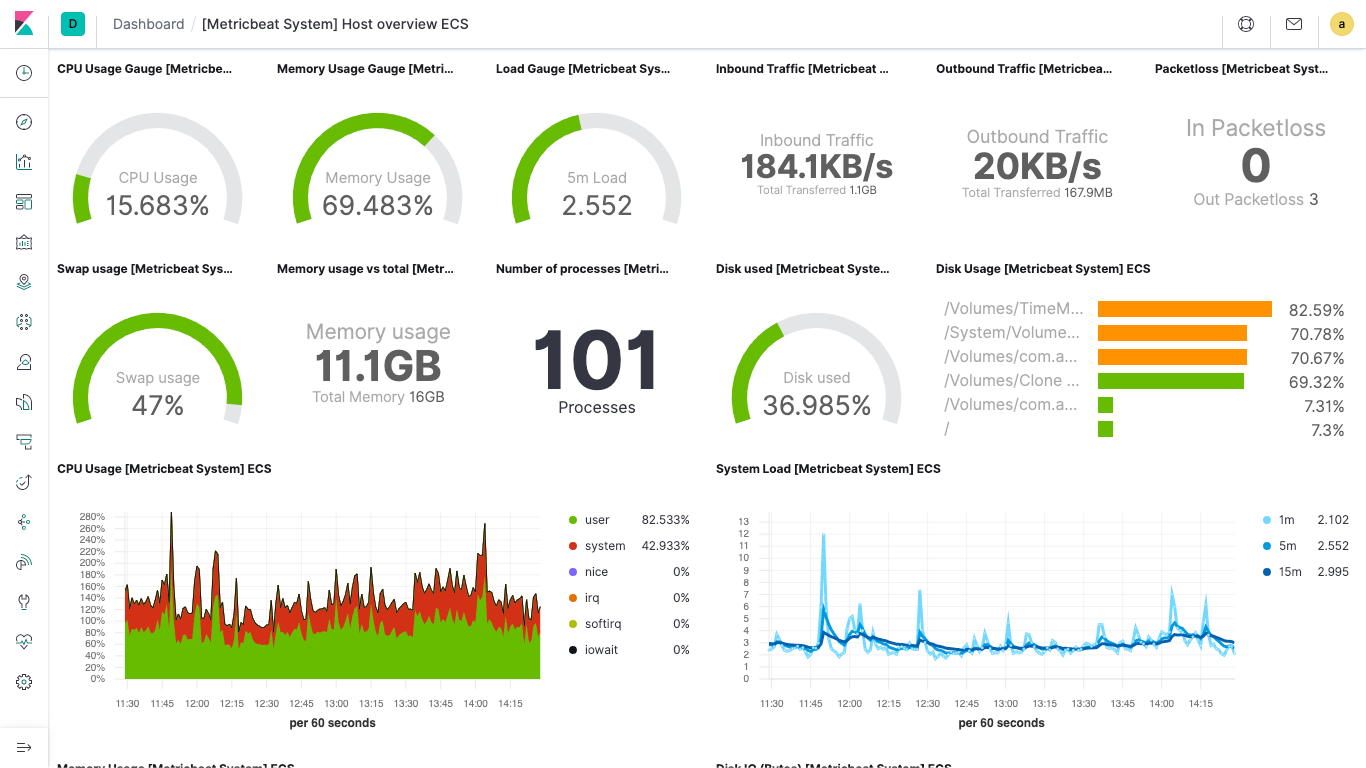The image size is (1366, 768).
Task: Open the Recently viewed clock icon
Action: coord(24,73)
